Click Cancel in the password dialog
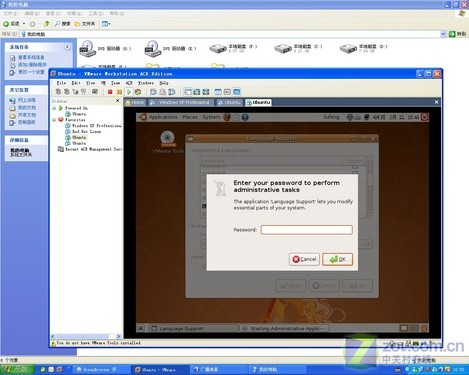 (x=304, y=259)
